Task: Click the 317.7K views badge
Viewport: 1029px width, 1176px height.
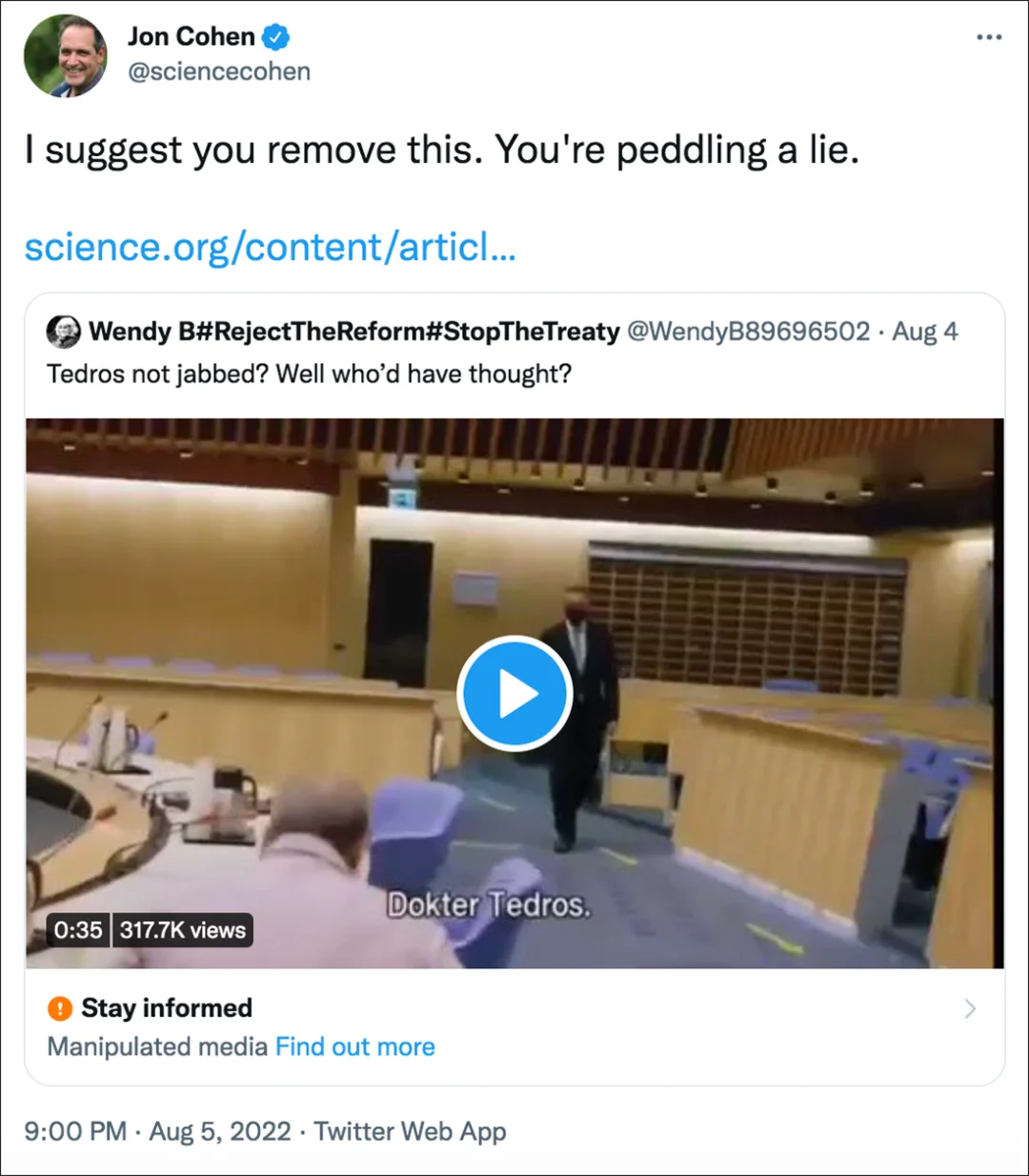Action: [183, 930]
